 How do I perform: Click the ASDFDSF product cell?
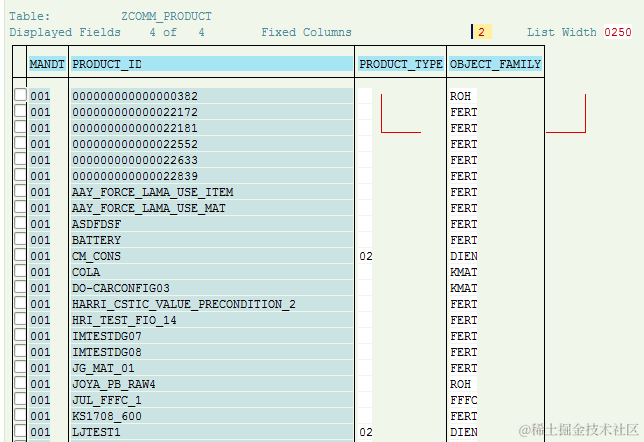pos(212,224)
